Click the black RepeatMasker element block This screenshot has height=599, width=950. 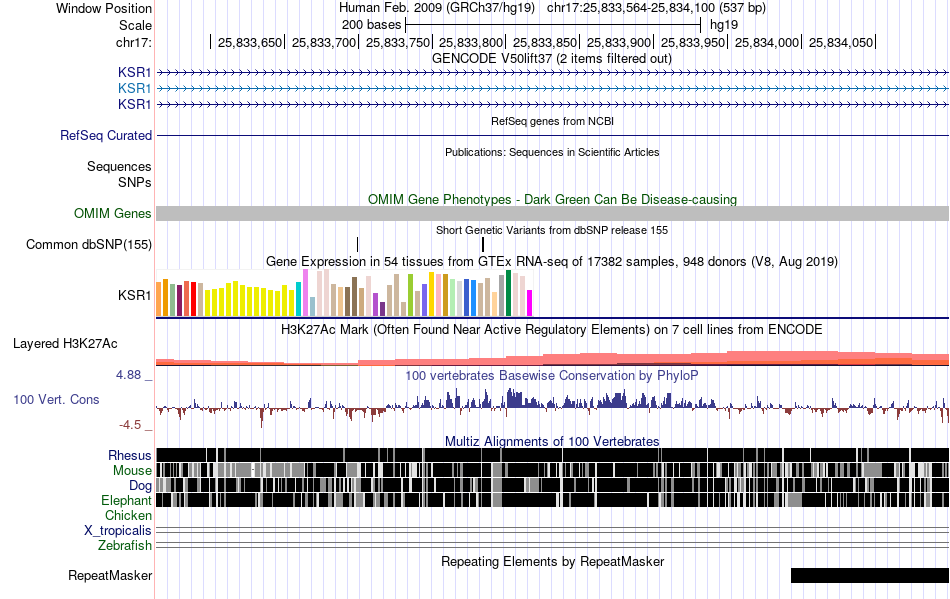pyautogui.click(x=870, y=575)
